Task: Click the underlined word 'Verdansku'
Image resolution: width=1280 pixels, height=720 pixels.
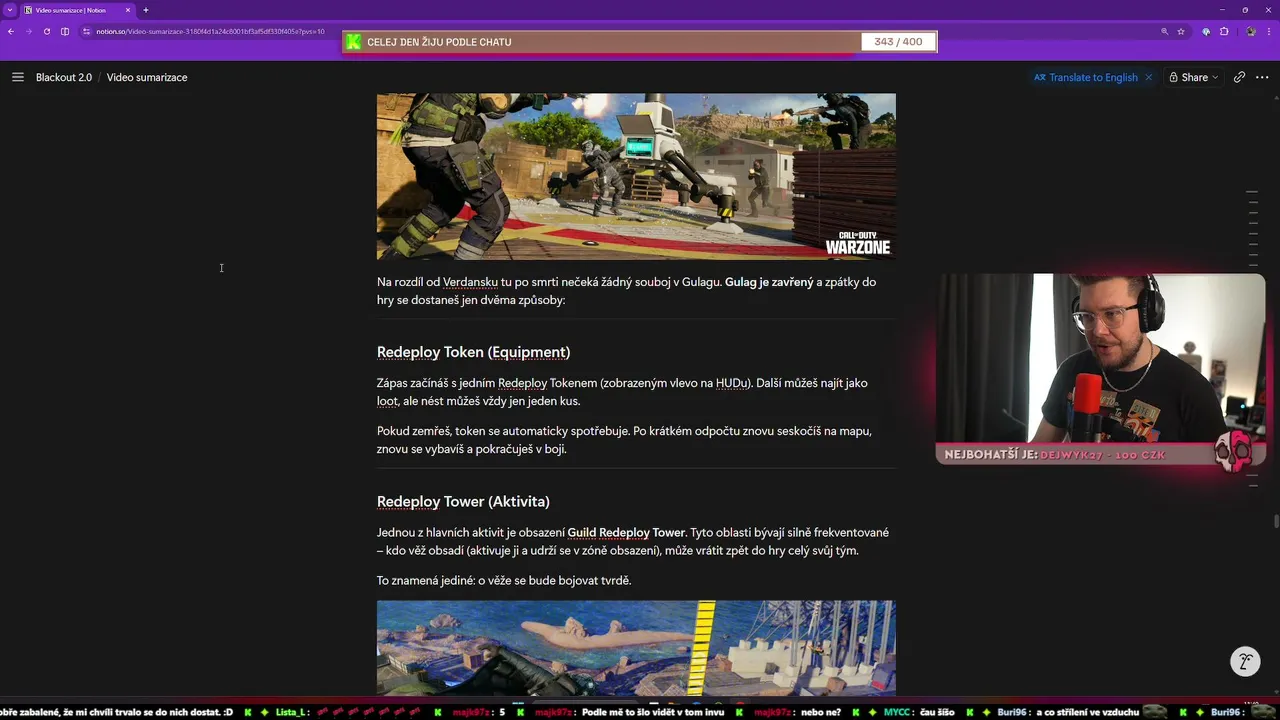Action: tap(470, 282)
